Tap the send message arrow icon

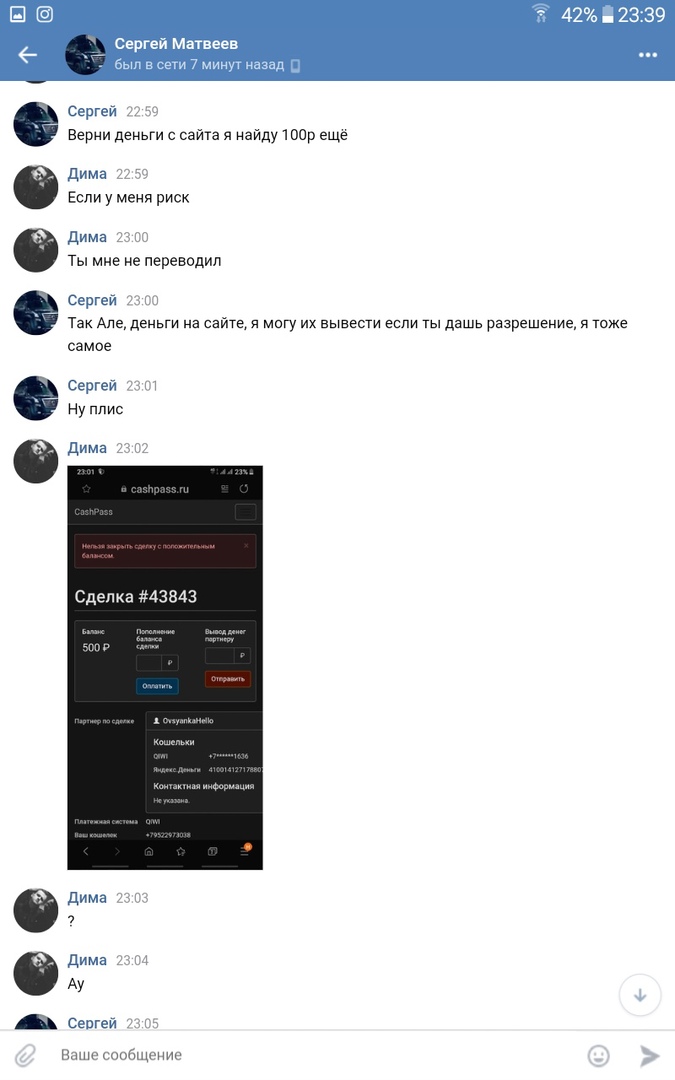[x=649, y=1055]
